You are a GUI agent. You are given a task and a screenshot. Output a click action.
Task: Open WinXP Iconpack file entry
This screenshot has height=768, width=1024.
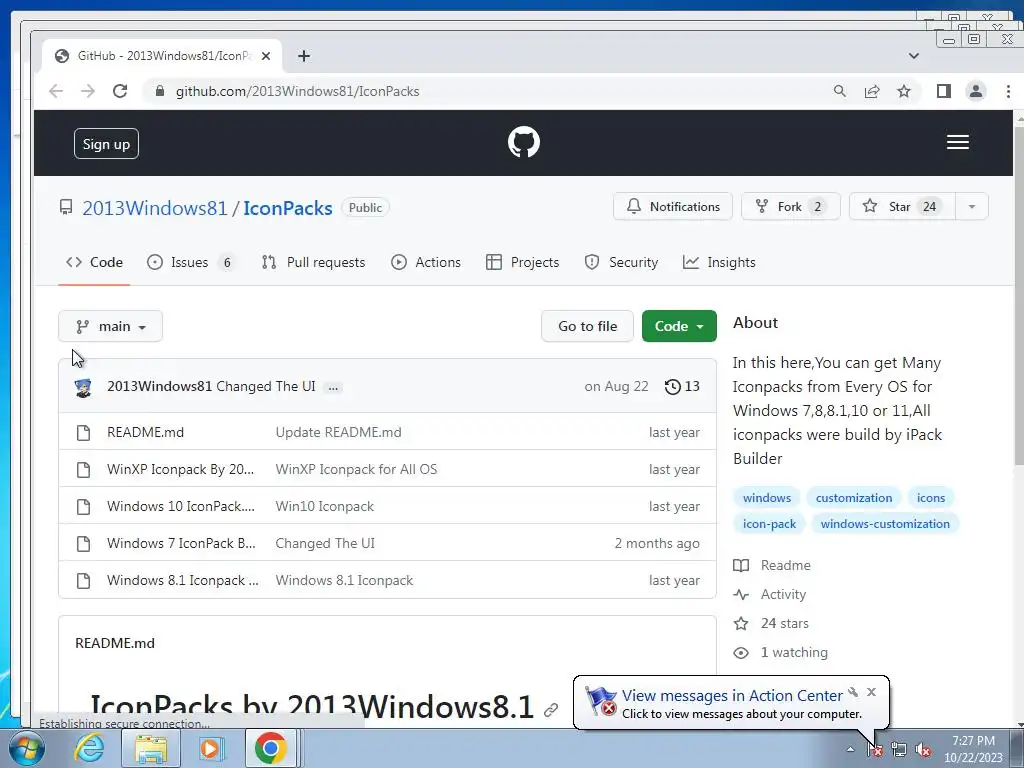pos(181,470)
